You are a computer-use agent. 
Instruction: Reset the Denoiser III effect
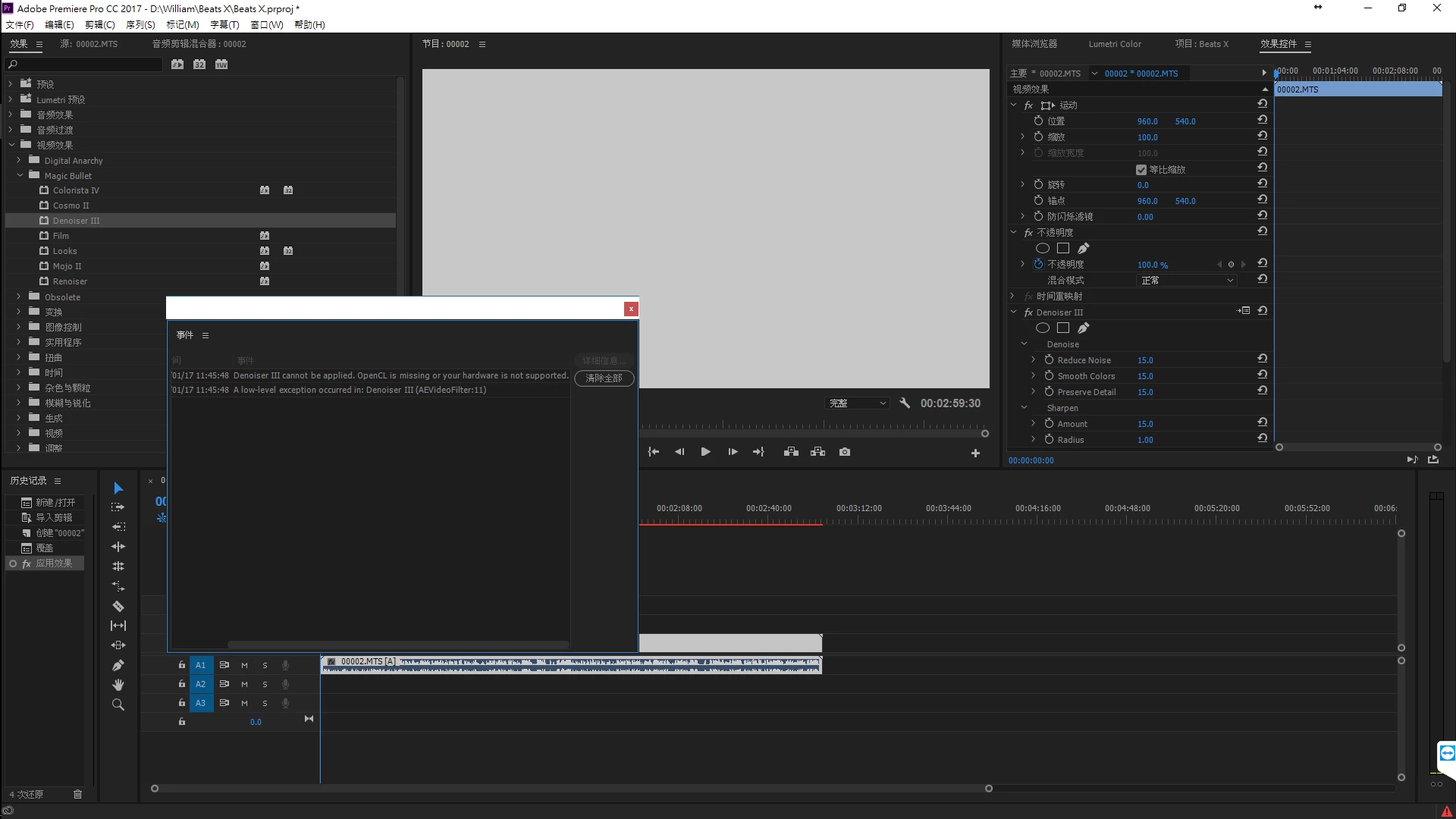pos(1263,311)
